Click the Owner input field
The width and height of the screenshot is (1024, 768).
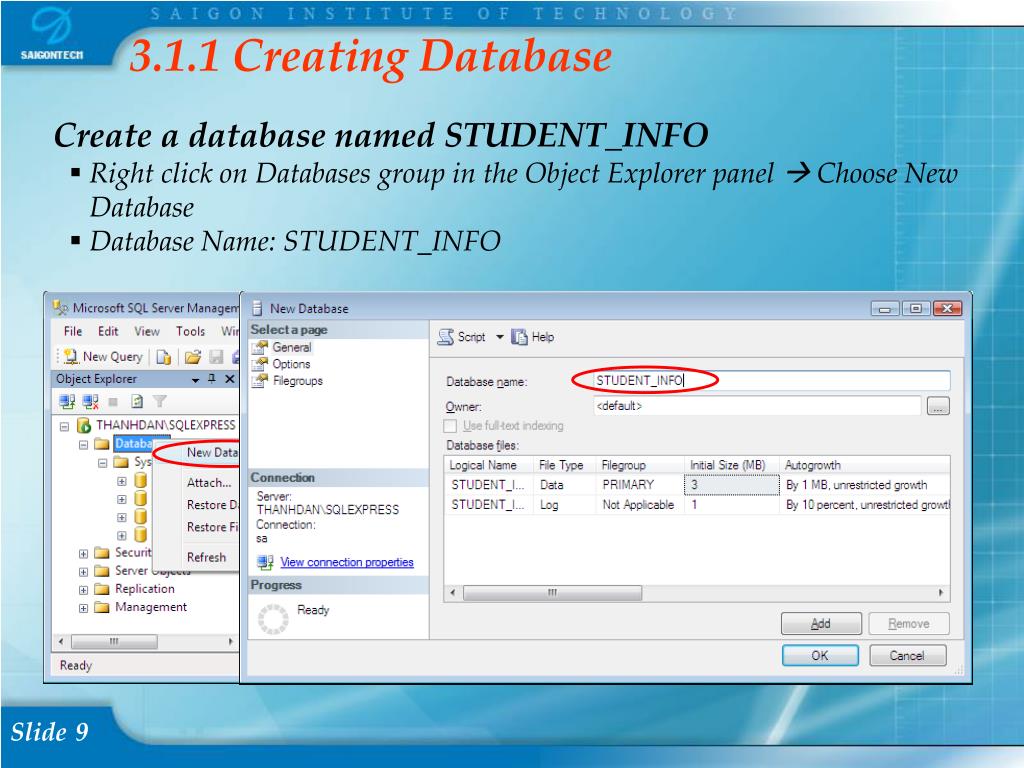(758, 406)
